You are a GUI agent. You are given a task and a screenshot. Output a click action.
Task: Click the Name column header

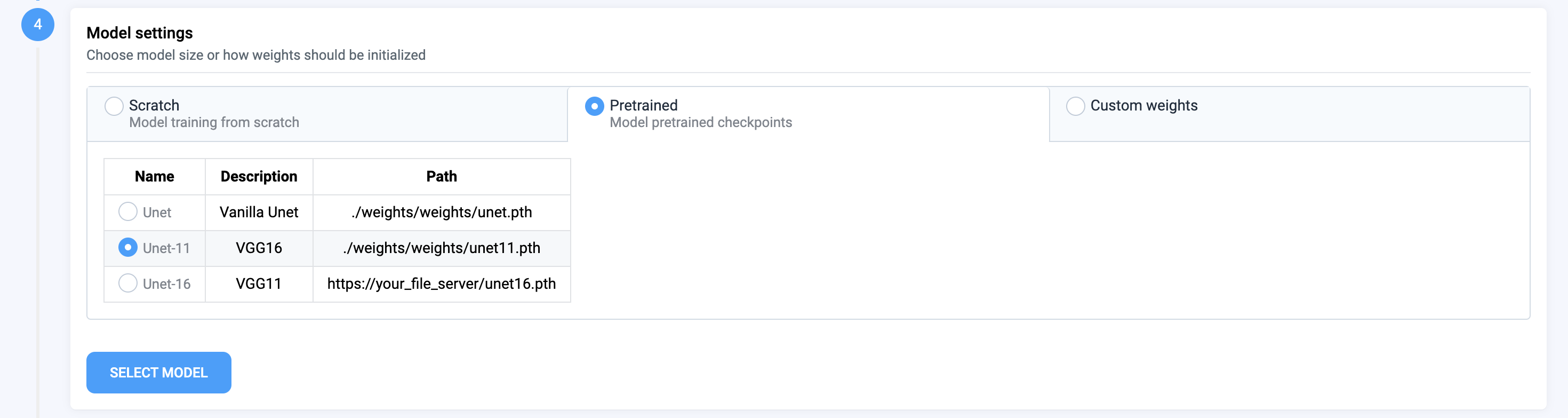tap(155, 177)
